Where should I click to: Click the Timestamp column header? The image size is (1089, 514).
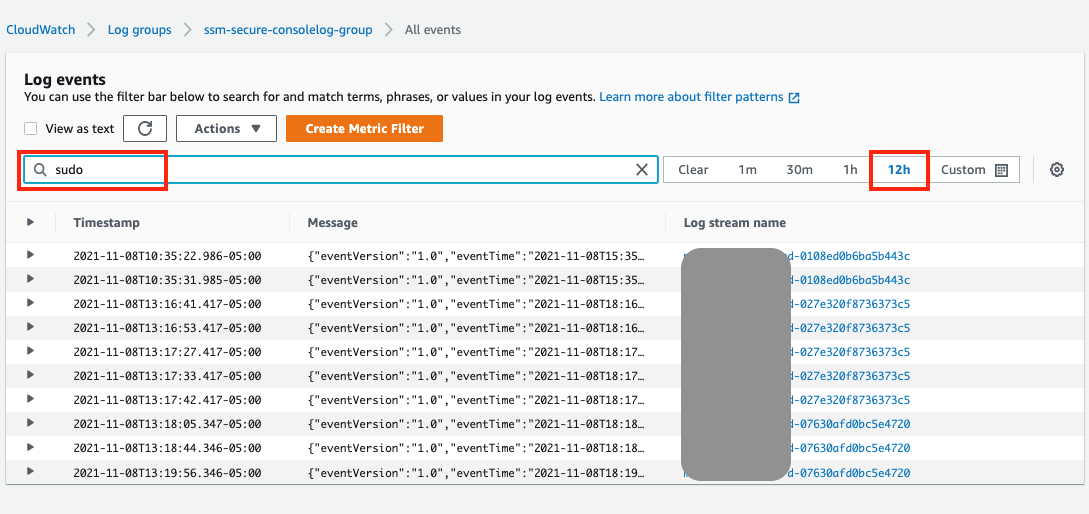coord(106,223)
